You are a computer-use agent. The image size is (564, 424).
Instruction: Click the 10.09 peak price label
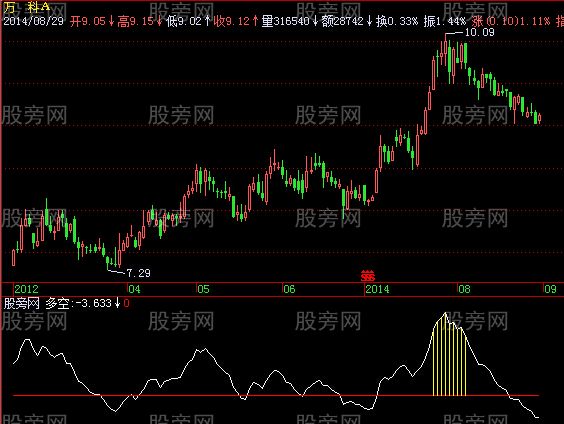(x=479, y=32)
